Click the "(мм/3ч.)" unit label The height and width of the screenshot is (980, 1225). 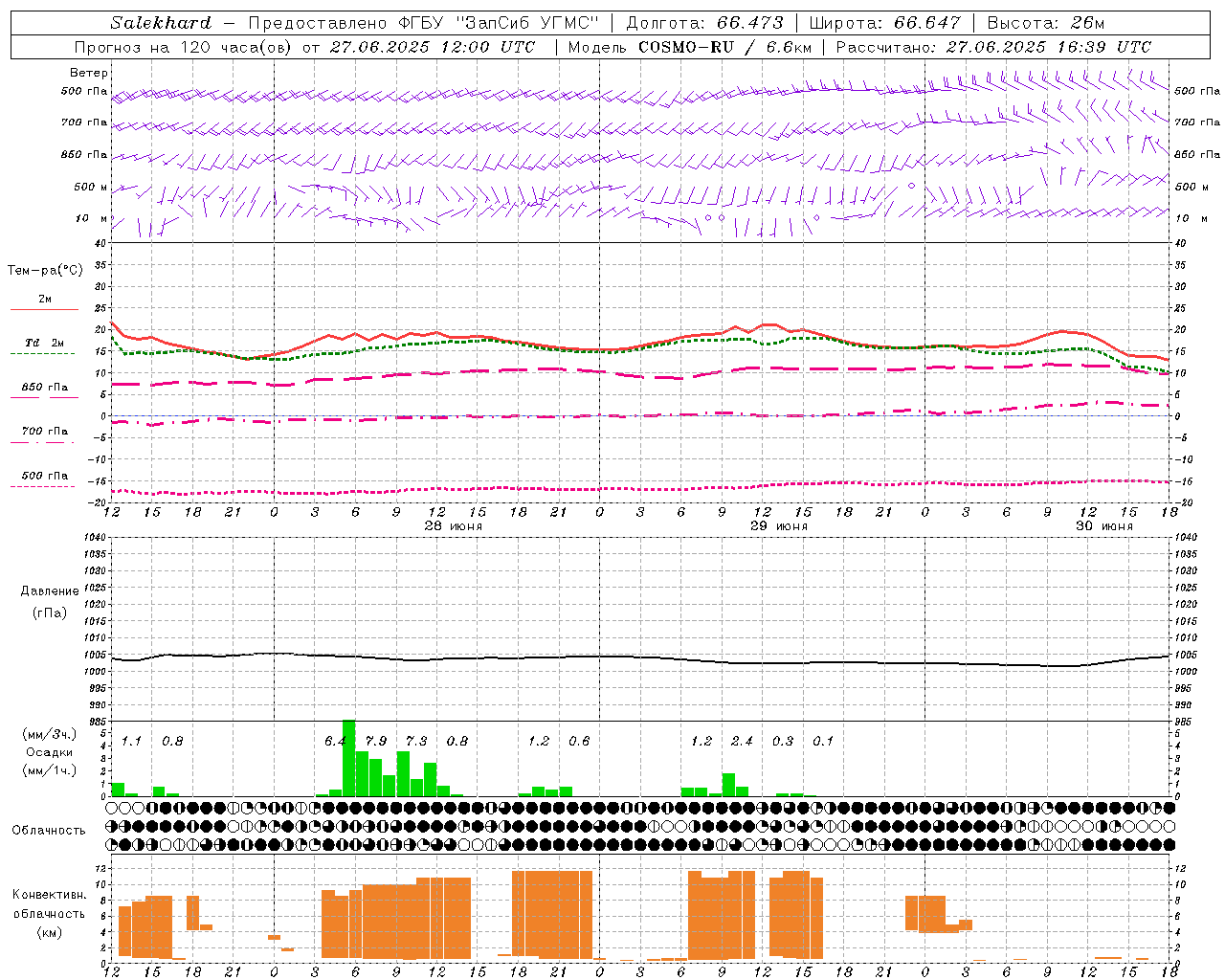(x=50, y=734)
